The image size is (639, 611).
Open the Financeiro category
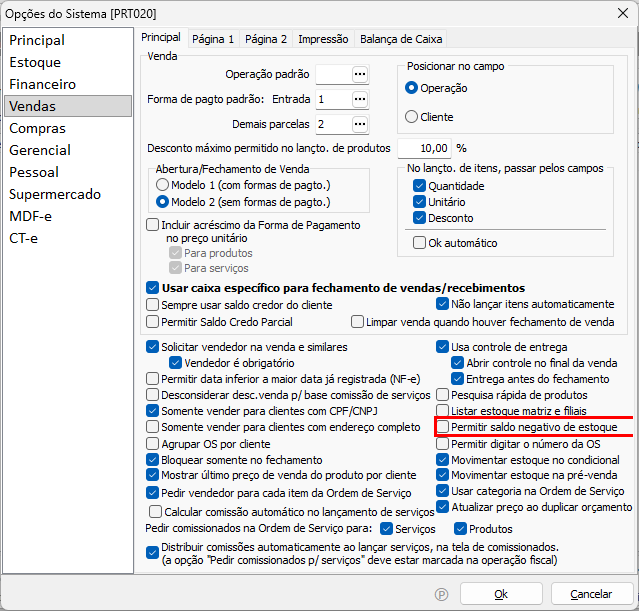(42, 84)
